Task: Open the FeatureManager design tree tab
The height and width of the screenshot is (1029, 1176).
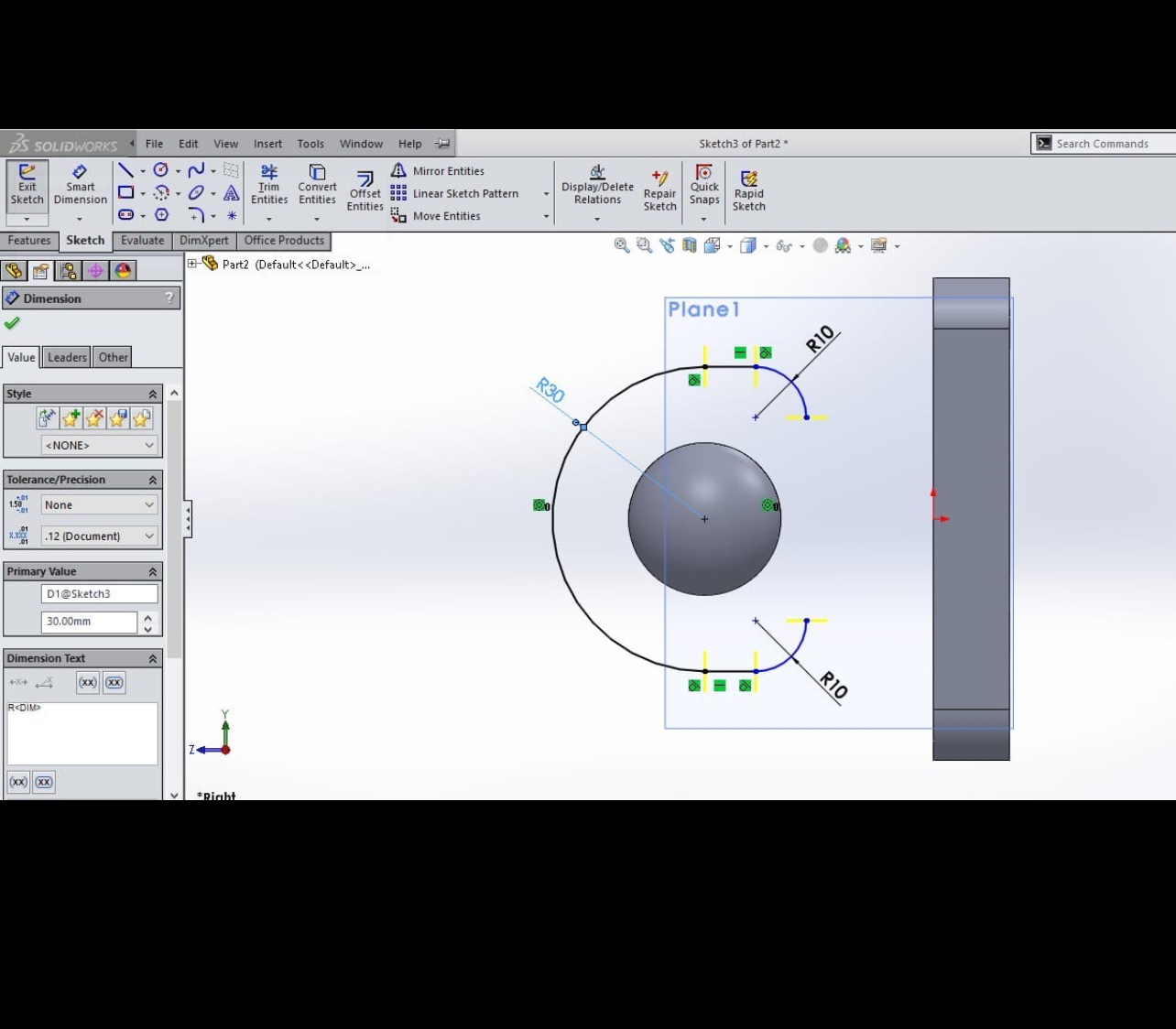Action: [13, 271]
